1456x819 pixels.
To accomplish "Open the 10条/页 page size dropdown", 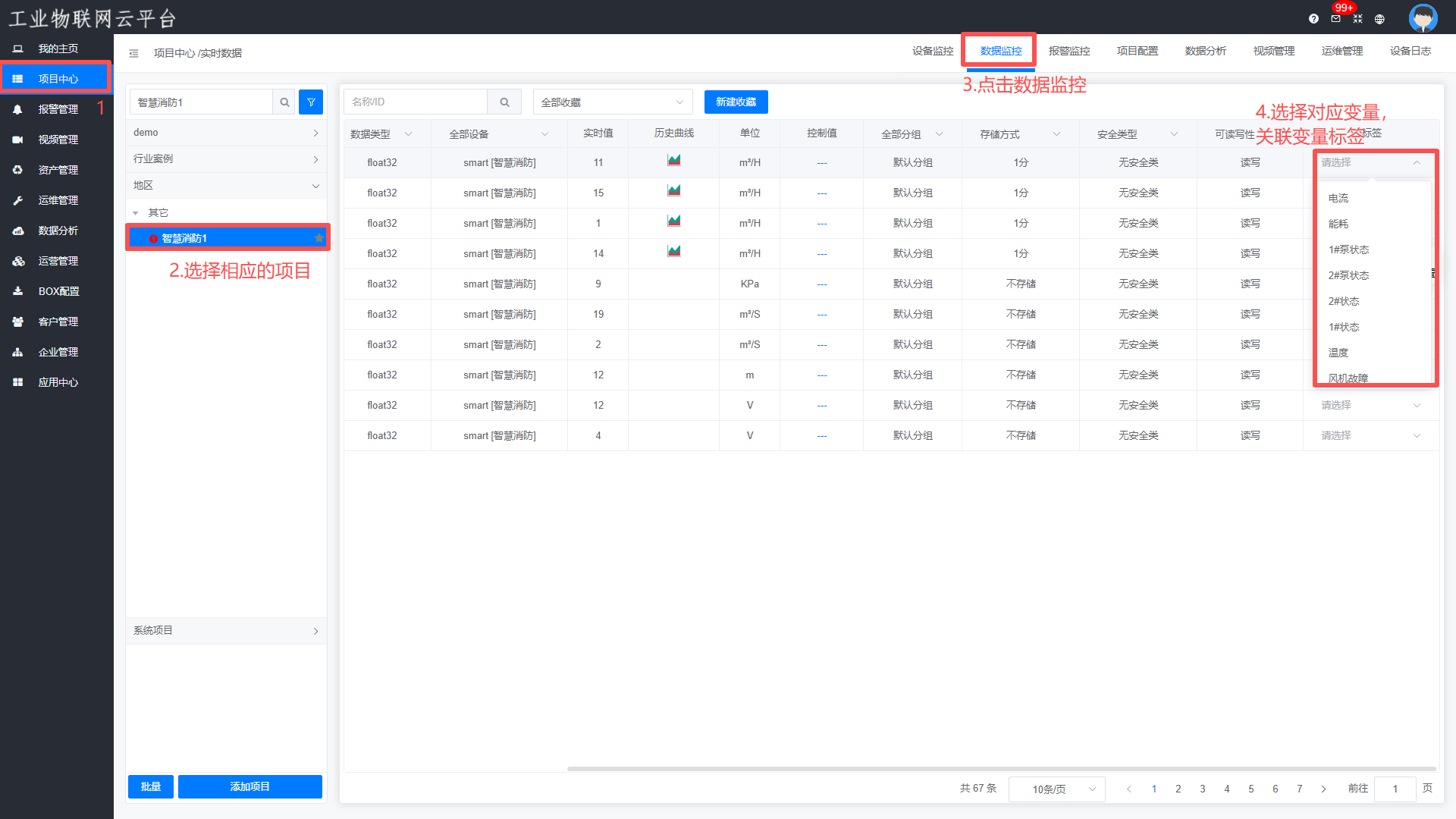I will pos(1056,789).
